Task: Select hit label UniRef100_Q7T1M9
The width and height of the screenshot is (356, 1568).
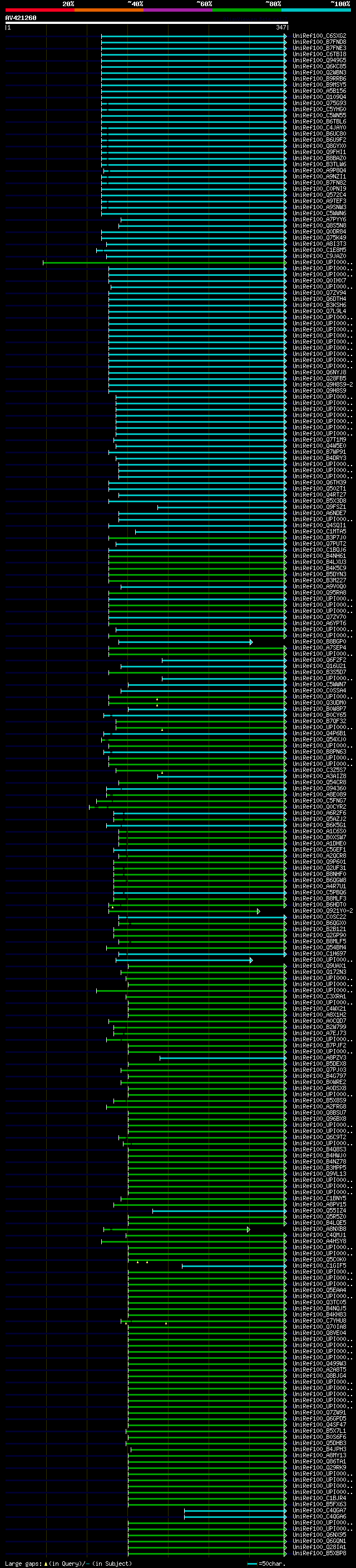Action: pos(319,439)
